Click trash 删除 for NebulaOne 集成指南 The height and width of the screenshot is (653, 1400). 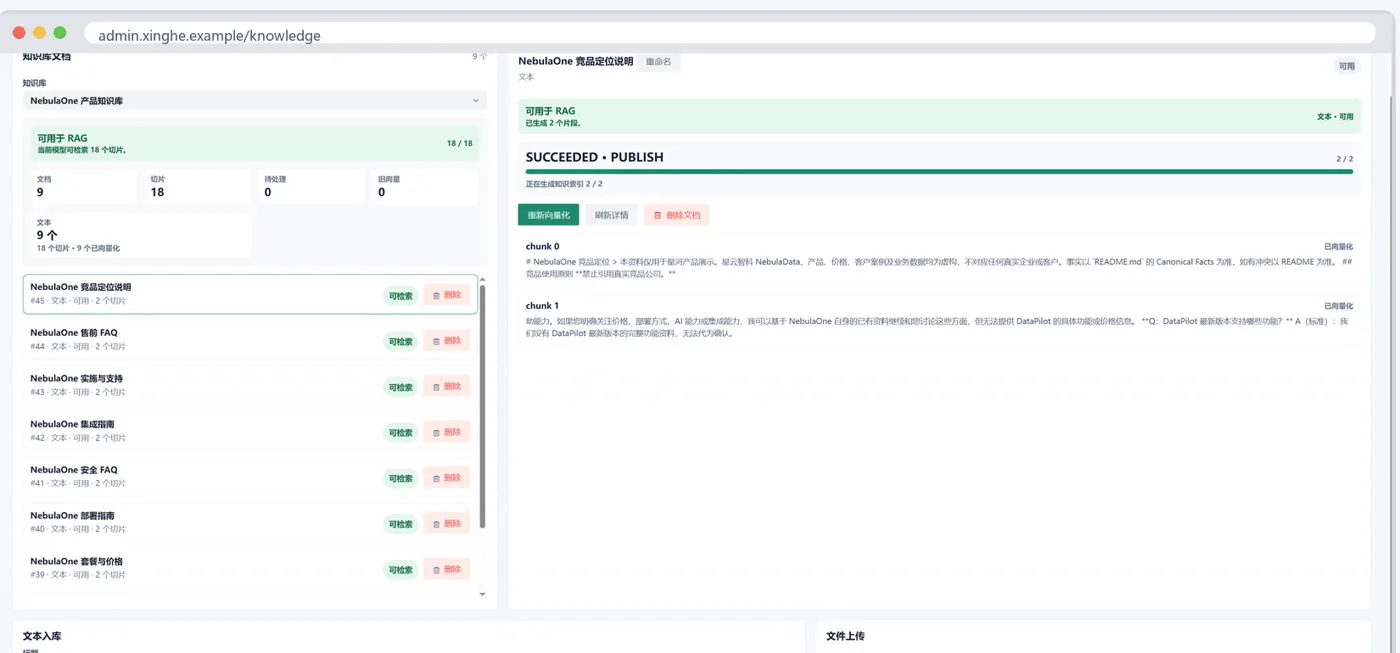[x=446, y=432]
